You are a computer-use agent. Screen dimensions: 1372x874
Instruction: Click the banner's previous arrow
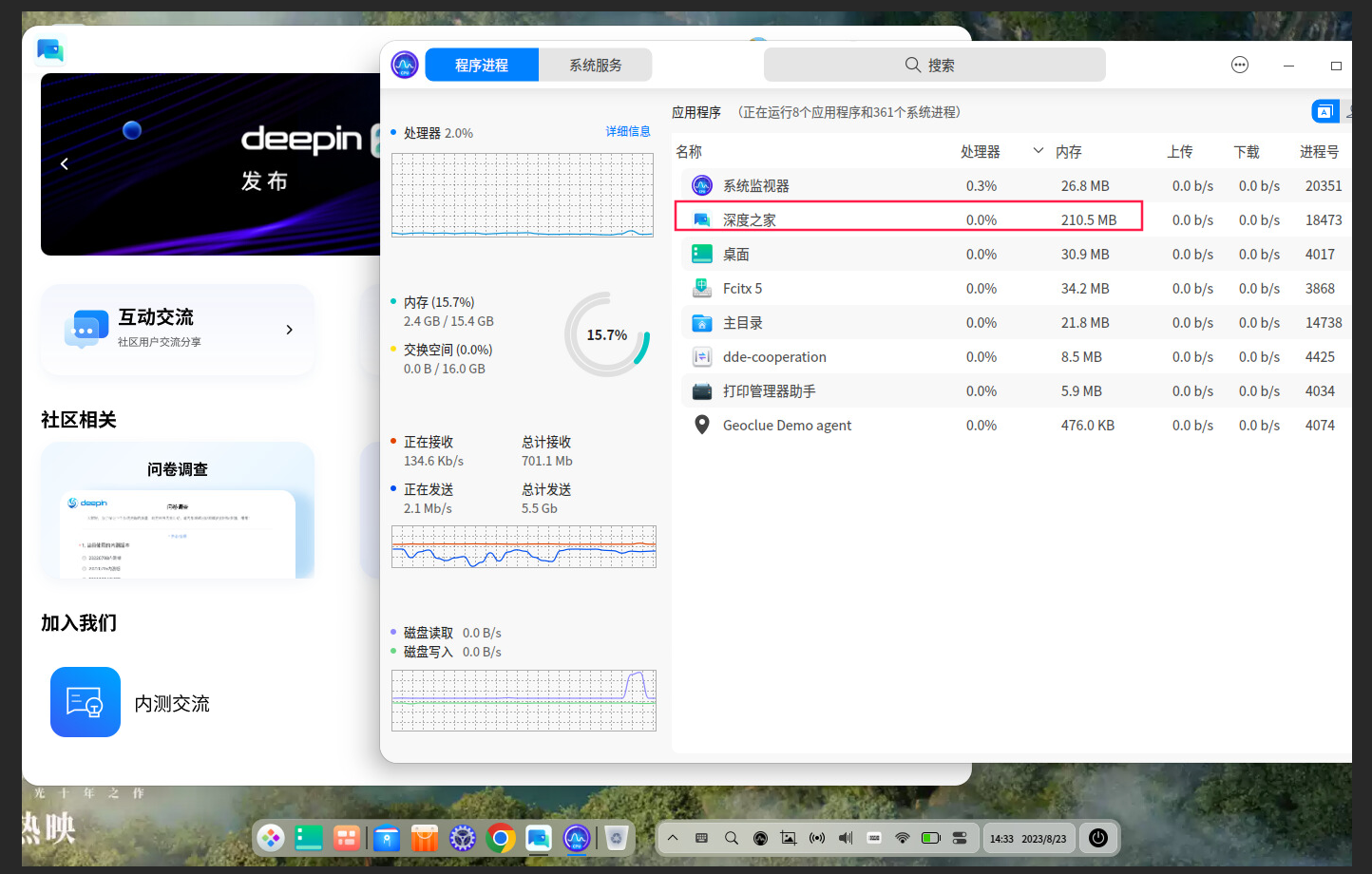[x=64, y=163]
